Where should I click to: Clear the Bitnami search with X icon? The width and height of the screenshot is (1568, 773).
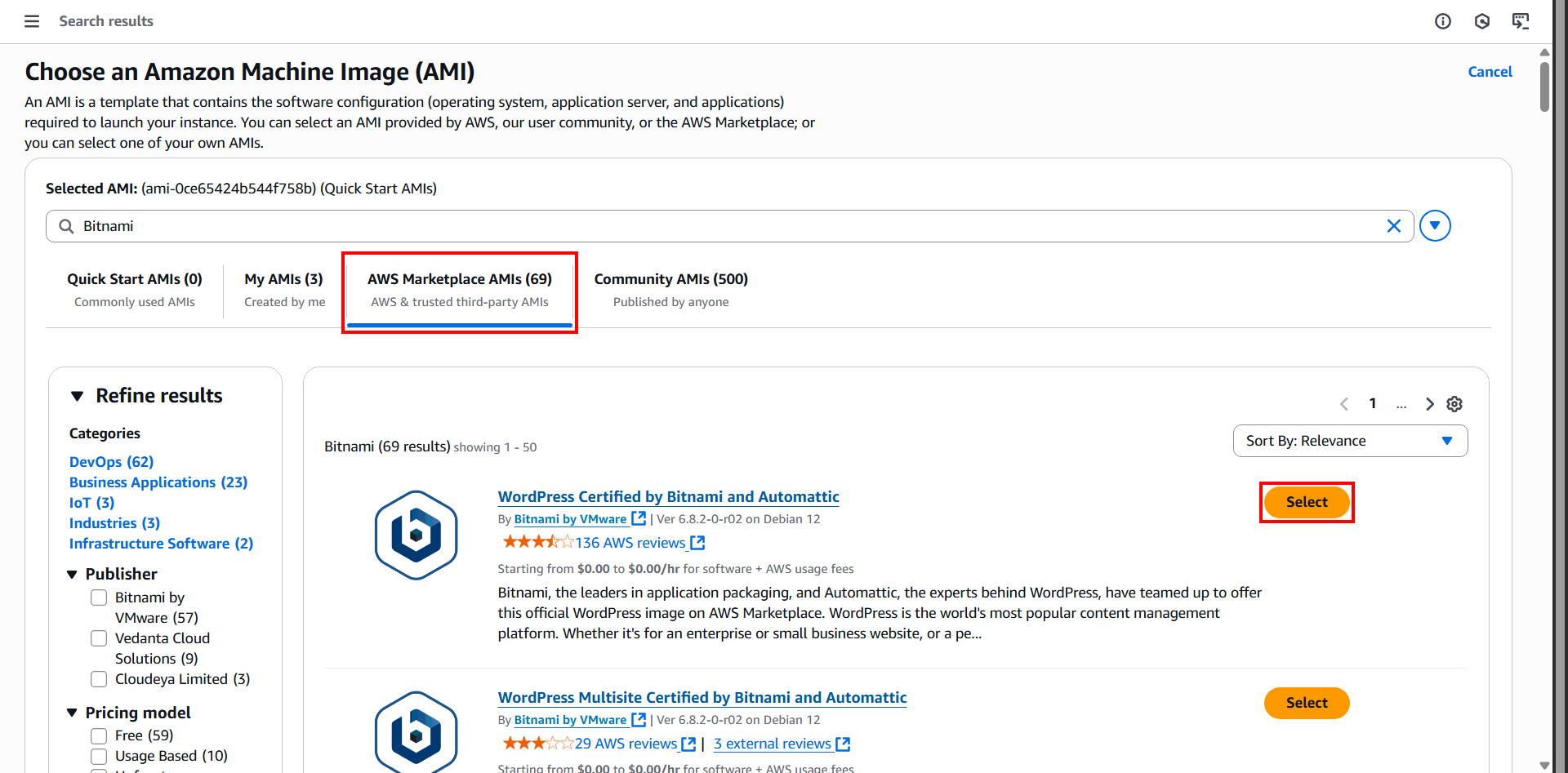(1394, 226)
